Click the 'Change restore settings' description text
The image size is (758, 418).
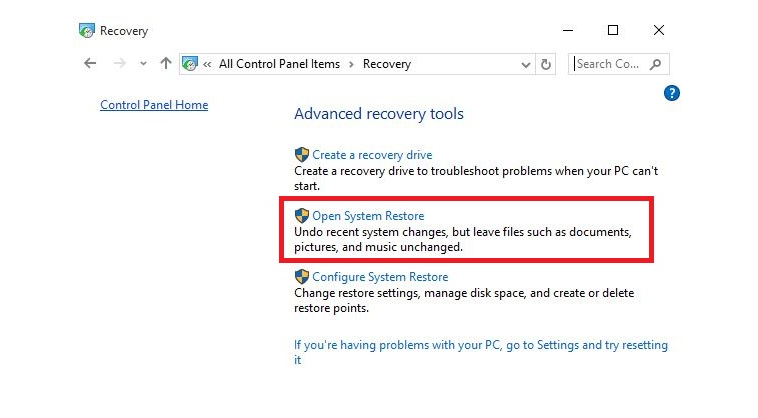pyautogui.click(x=464, y=300)
